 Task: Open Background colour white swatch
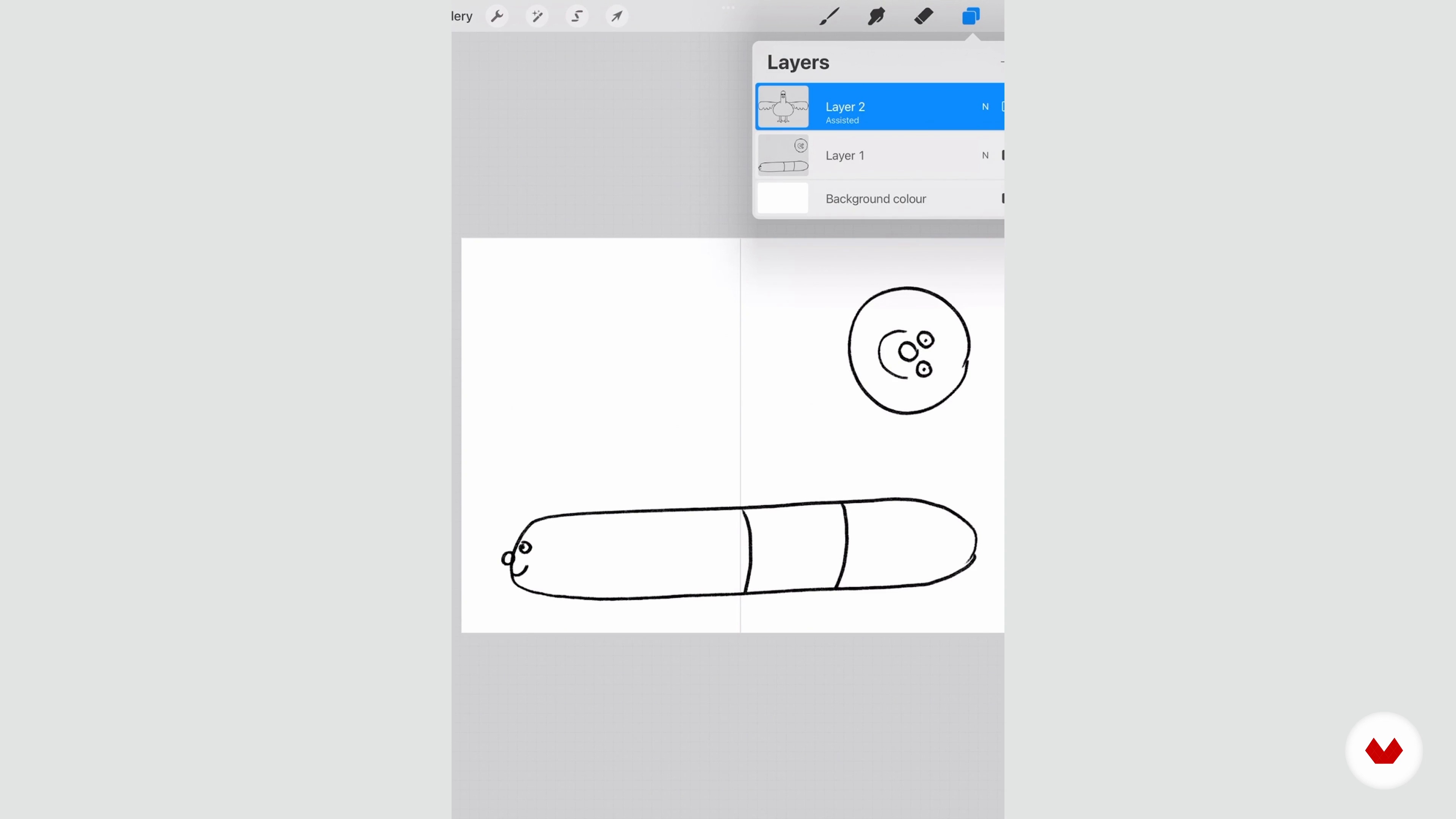[783, 198]
